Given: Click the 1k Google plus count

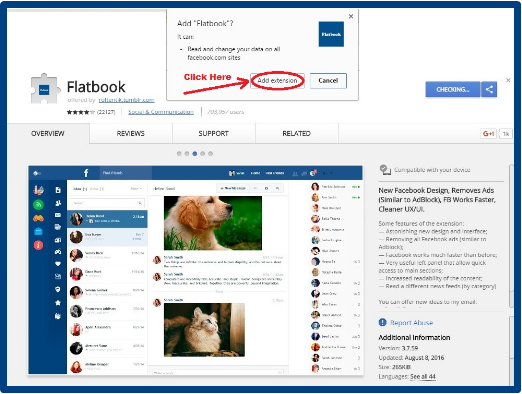Looking at the screenshot, I should coord(506,134).
